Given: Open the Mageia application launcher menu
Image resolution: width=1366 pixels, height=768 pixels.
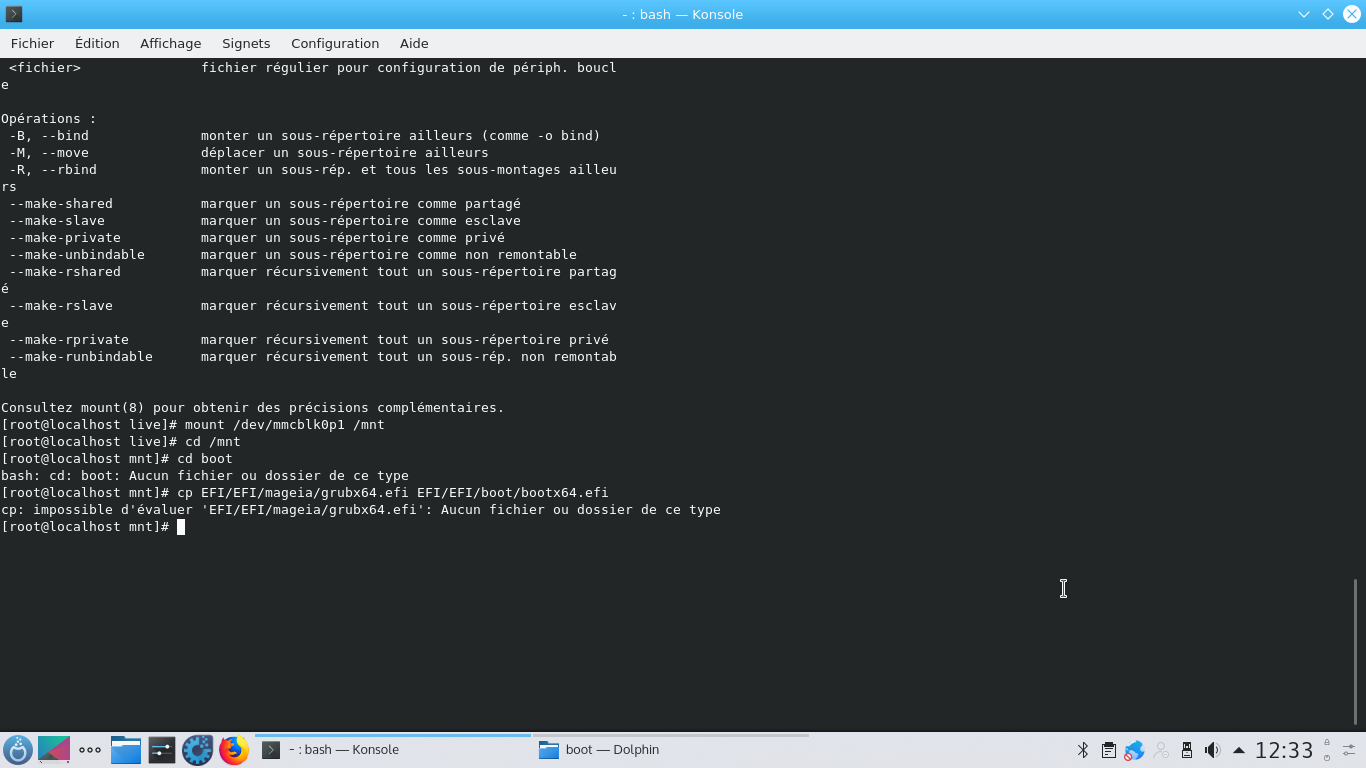Looking at the screenshot, I should coord(18,750).
